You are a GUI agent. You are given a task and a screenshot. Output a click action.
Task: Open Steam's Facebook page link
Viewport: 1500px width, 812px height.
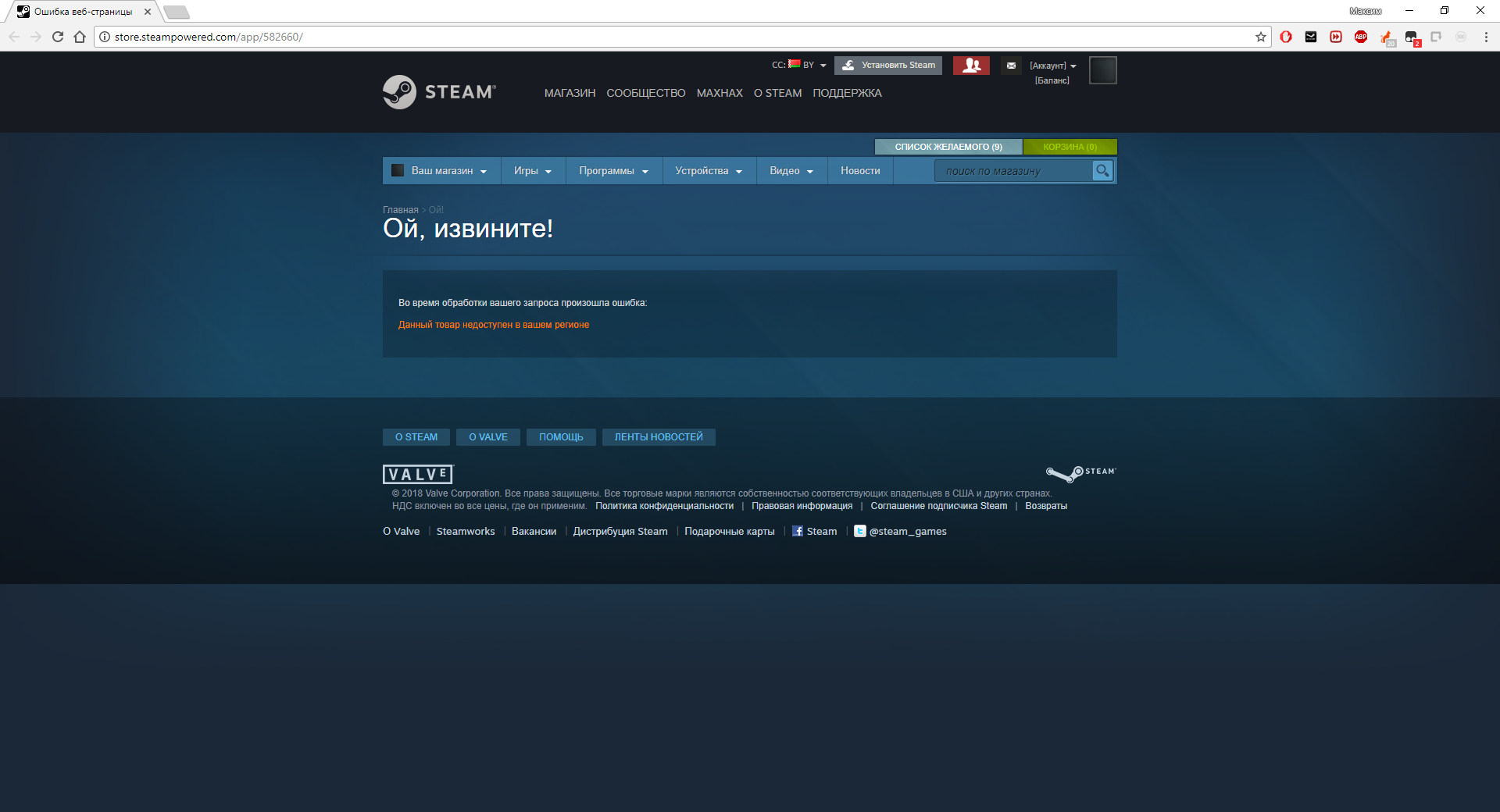[x=815, y=531]
